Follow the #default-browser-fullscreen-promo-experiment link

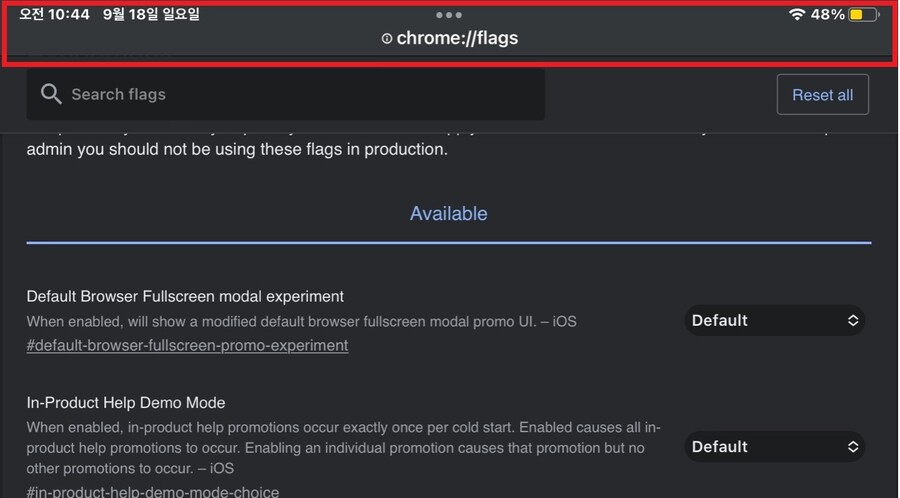[x=187, y=345]
